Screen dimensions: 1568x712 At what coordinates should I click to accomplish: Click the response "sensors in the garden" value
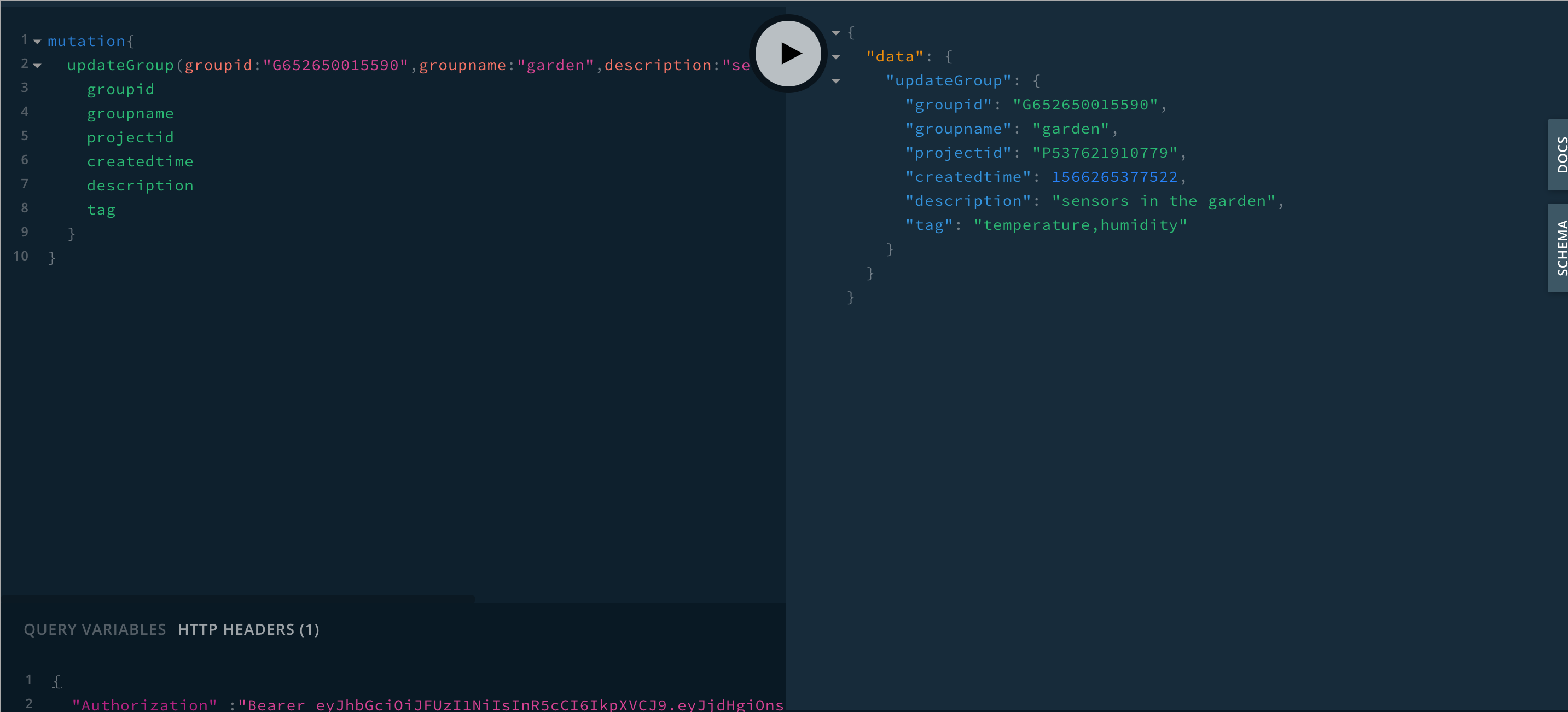[x=1163, y=201]
